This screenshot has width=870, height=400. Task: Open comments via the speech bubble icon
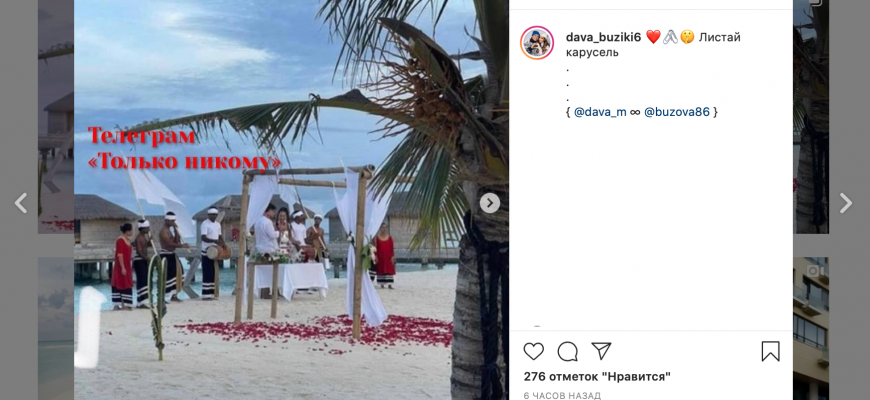point(568,351)
